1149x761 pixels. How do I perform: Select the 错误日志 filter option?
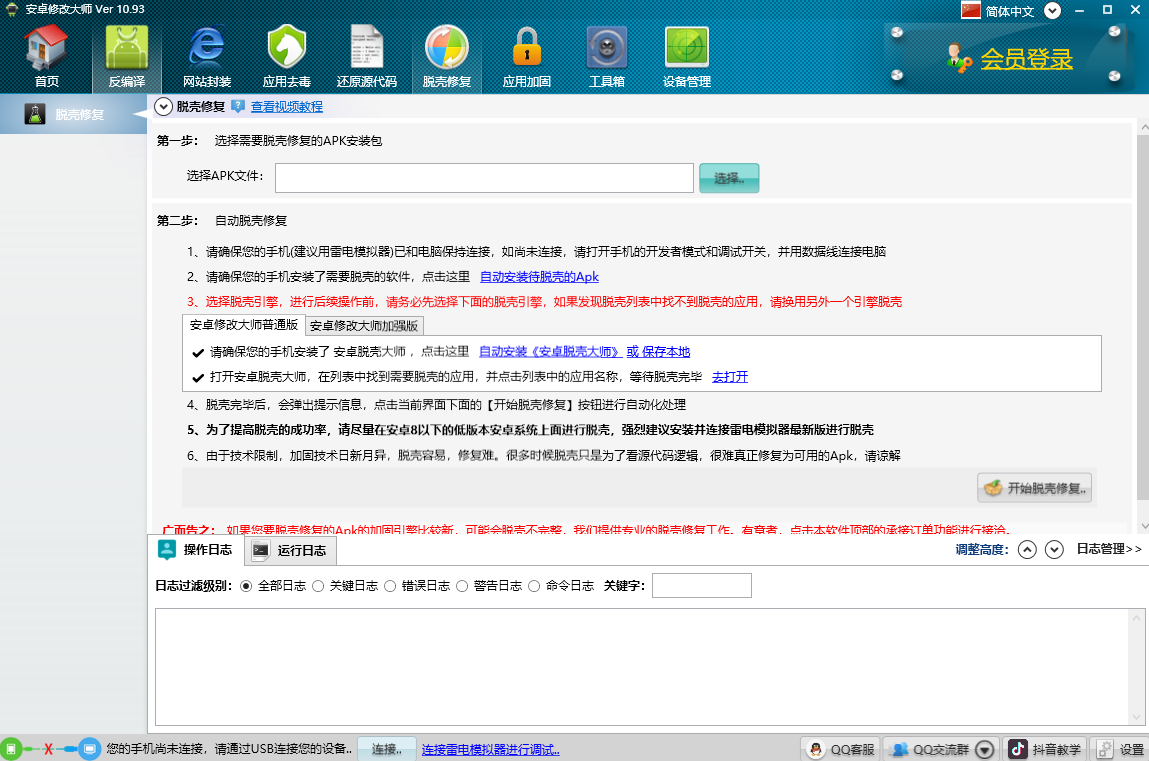[391, 586]
